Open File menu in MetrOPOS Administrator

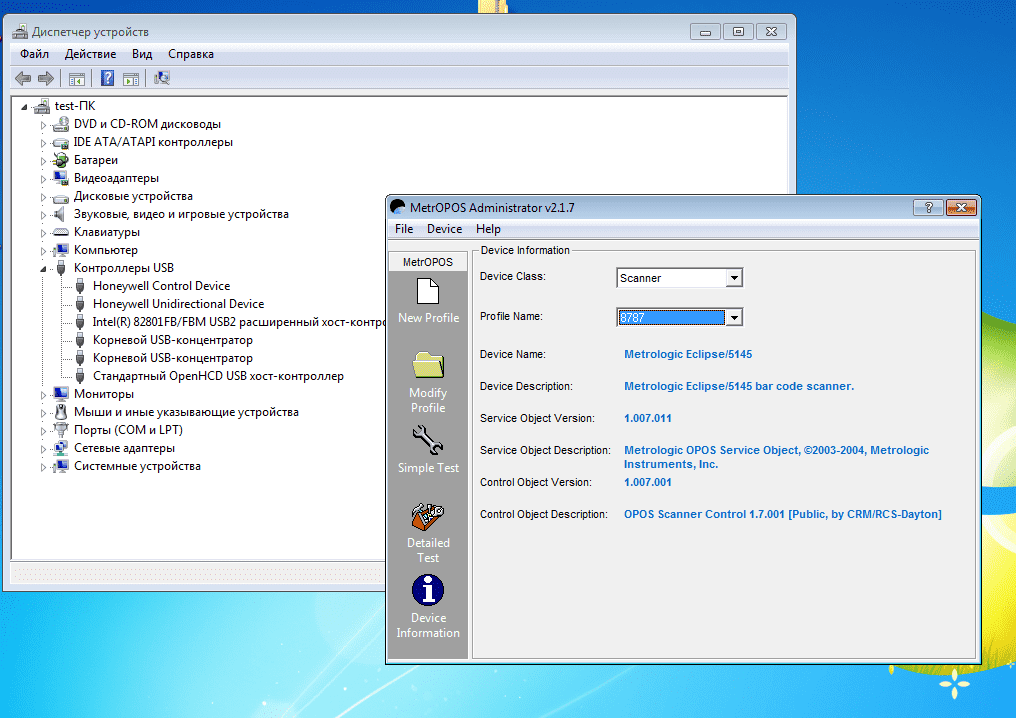tap(404, 229)
